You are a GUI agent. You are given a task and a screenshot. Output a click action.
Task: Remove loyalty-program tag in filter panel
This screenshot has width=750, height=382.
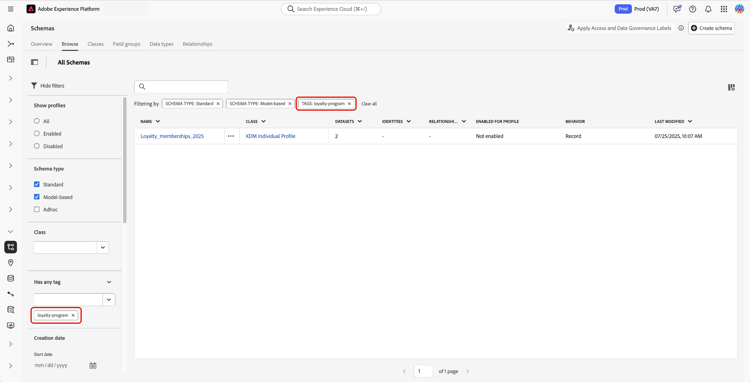pos(73,315)
